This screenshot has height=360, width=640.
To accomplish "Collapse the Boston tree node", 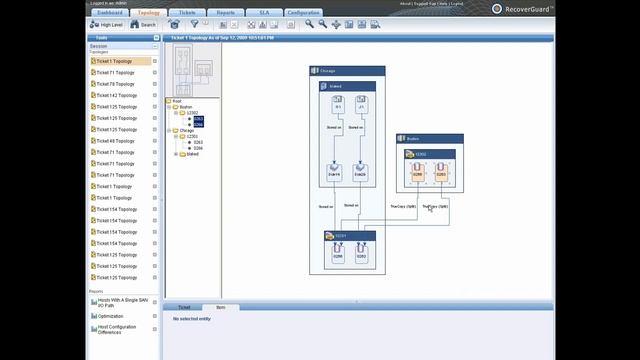I will 169,107.
